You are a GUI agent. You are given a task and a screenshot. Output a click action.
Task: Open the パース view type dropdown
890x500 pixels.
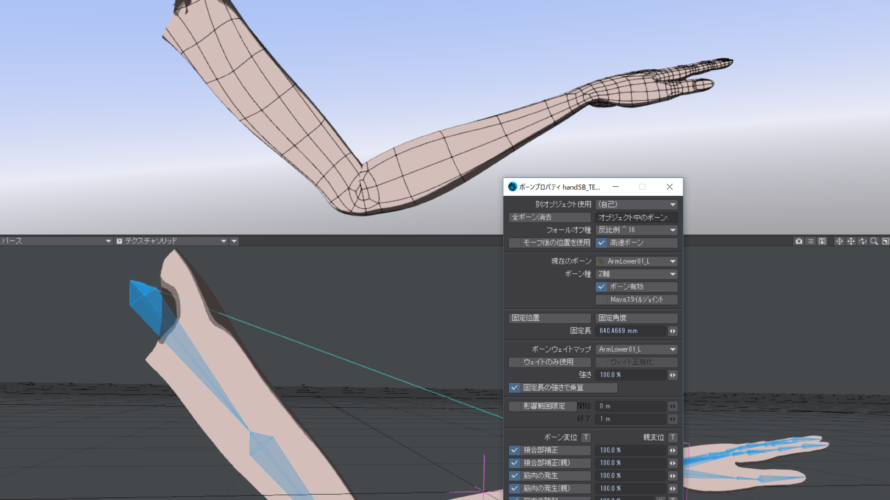tap(56, 241)
